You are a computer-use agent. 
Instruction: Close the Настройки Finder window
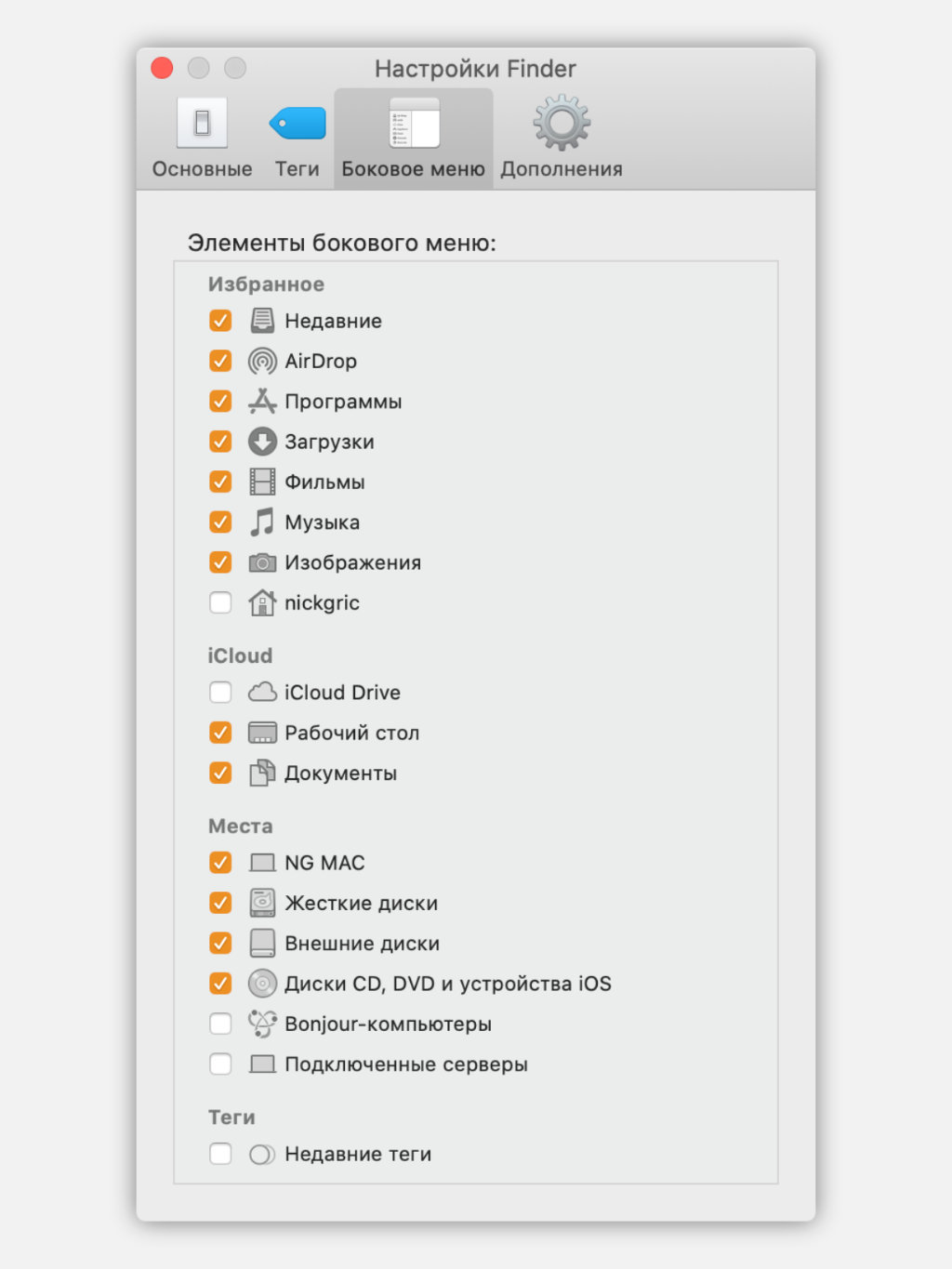tap(162, 68)
